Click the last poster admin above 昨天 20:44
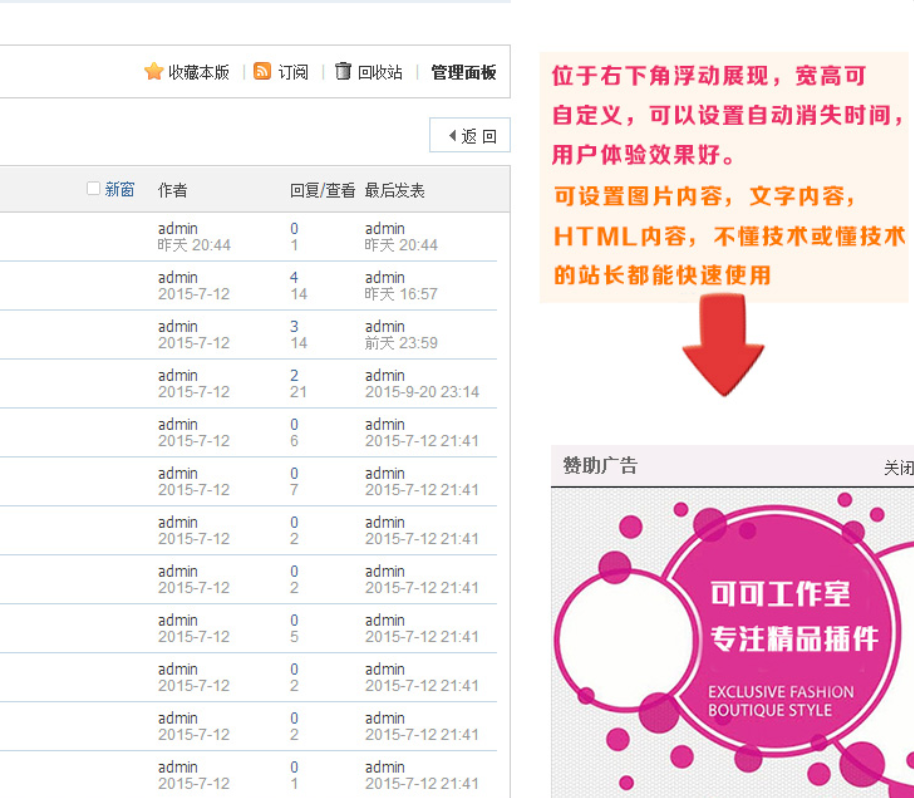The width and height of the screenshot is (914, 798). click(385, 228)
